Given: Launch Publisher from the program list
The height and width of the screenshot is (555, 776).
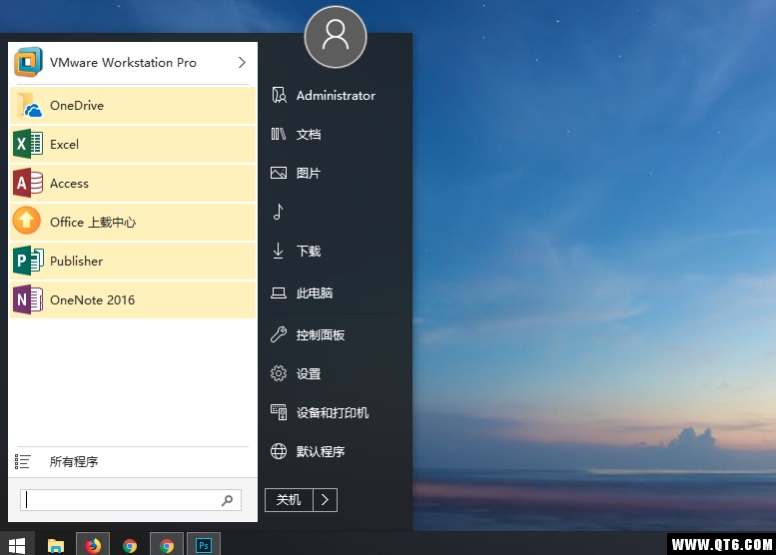Looking at the screenshot, I should (133, 261).
